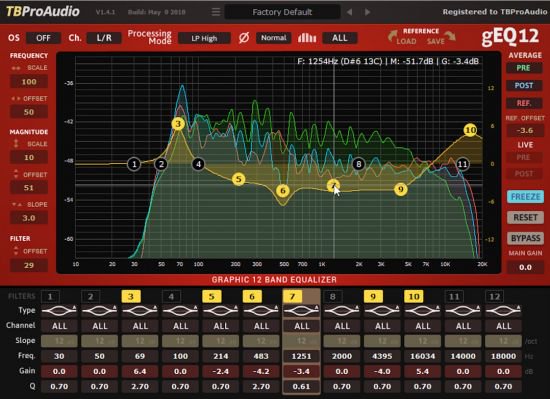This screenshot has width=550, height=399.
Task: Toggle the BYPASS button
Action: [x=525, y=238]
